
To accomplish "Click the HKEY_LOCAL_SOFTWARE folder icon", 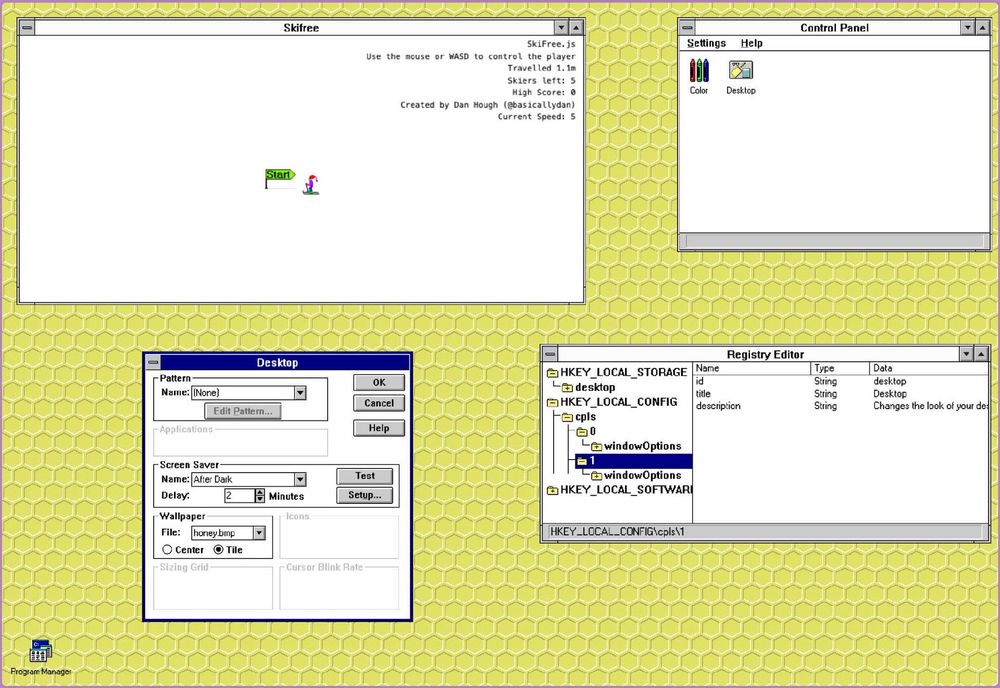I will [x=552, y=490].
